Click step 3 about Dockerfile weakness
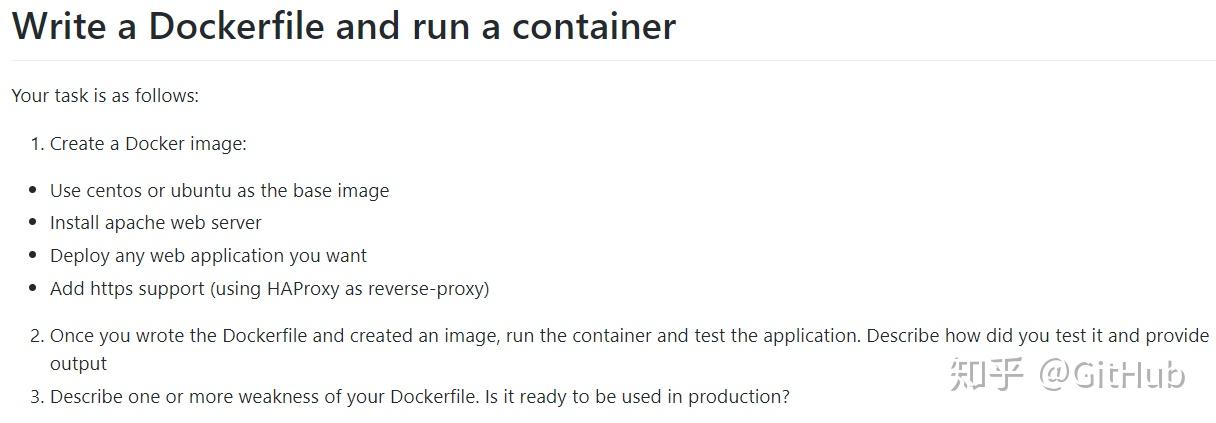Viewport: 1216px width, 423px height. tap(419, 397)
